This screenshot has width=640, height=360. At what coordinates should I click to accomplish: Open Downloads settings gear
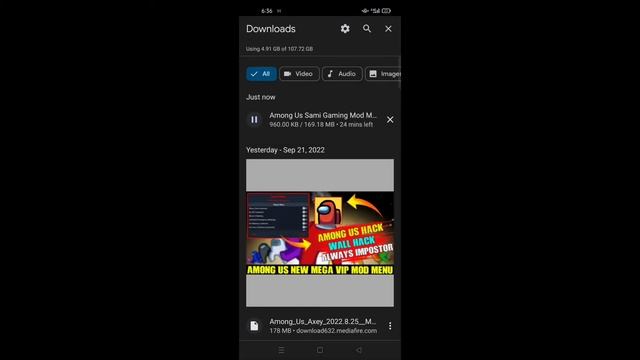tap(345, 29)
